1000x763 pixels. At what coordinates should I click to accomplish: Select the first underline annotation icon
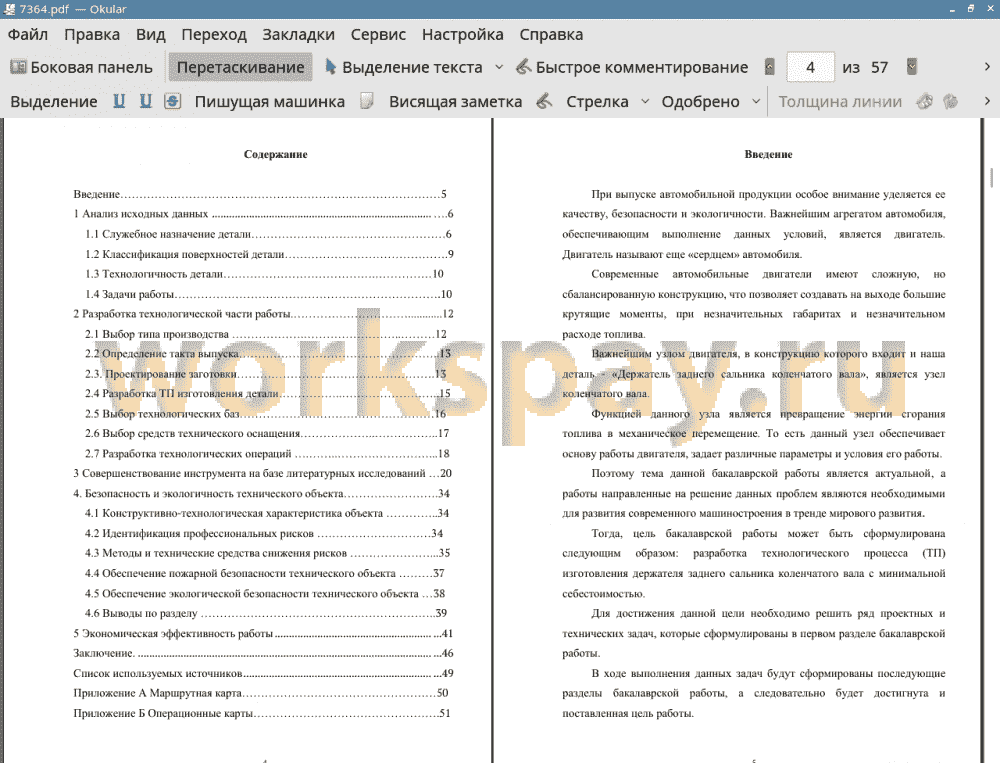(x=119, y=101)
